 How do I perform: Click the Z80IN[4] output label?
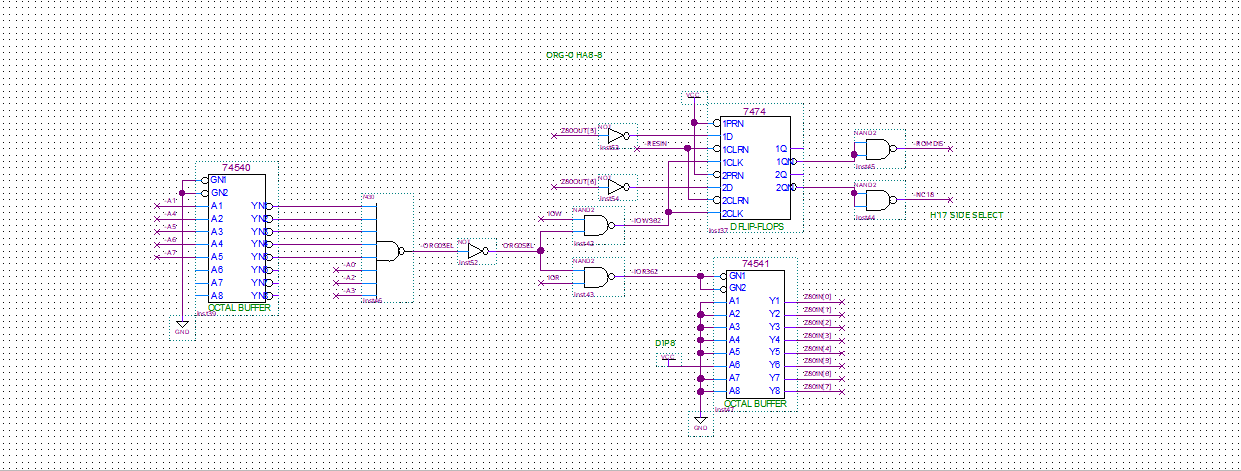click(817, 348)
